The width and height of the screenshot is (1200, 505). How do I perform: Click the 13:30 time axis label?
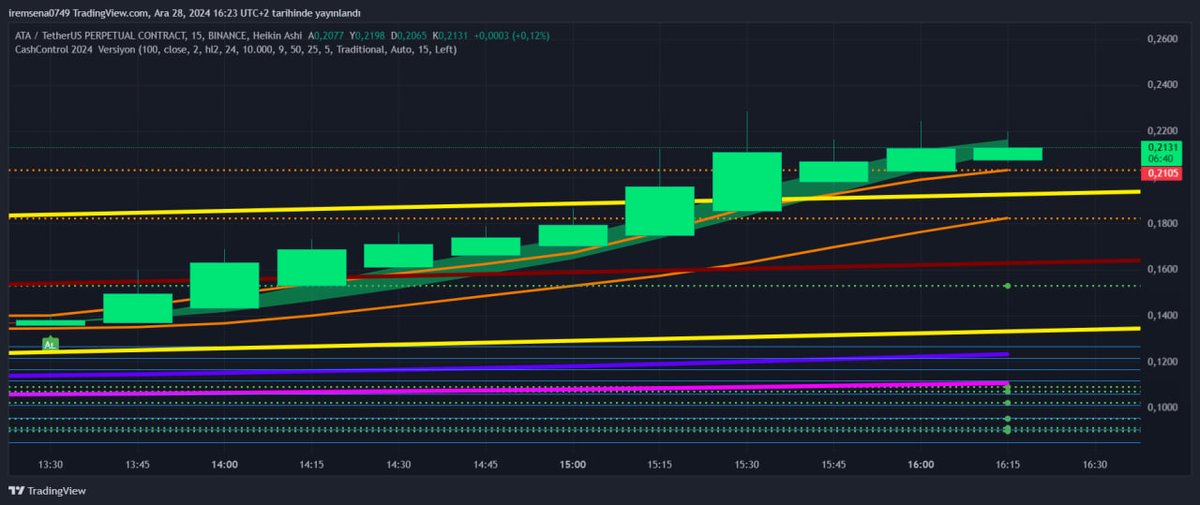click(51, 465)
